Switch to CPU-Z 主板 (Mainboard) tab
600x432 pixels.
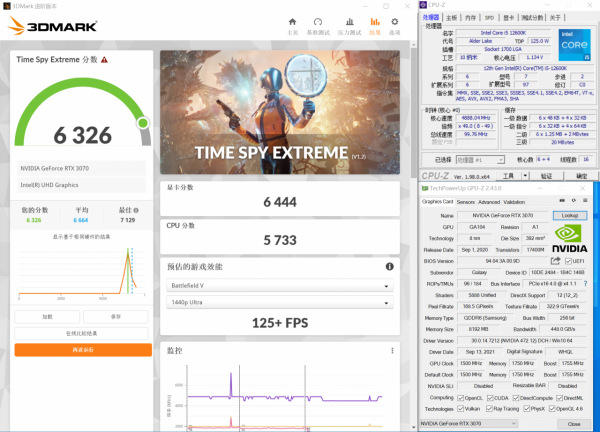[x=452, y=18]
